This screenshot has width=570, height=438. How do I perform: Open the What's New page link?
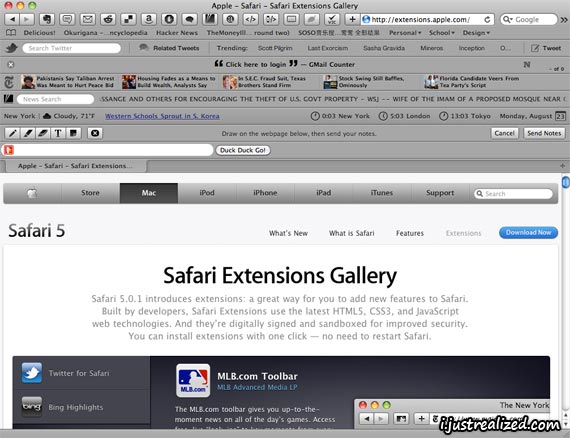(288, 233)
